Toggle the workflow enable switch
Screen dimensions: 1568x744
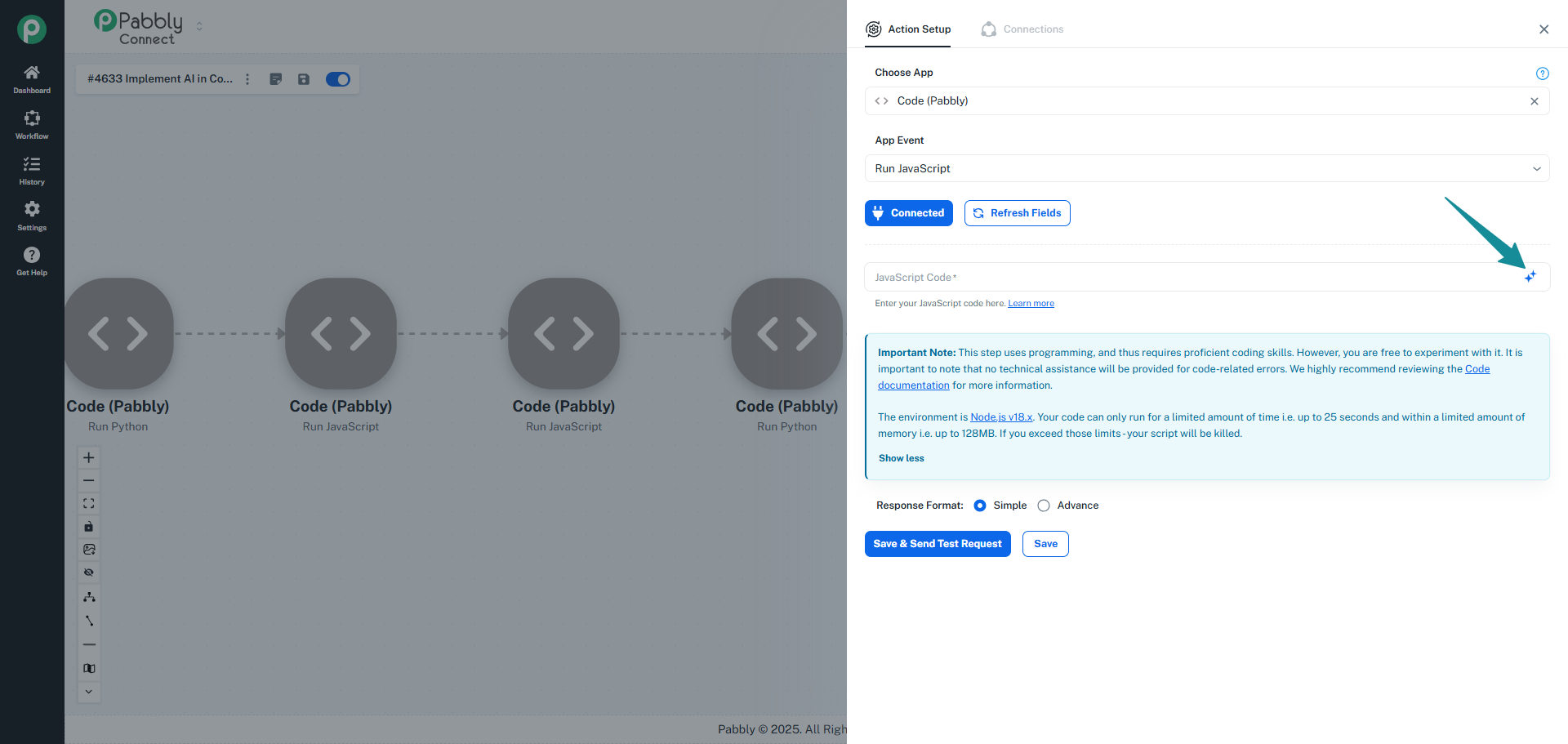click(337, 79)
